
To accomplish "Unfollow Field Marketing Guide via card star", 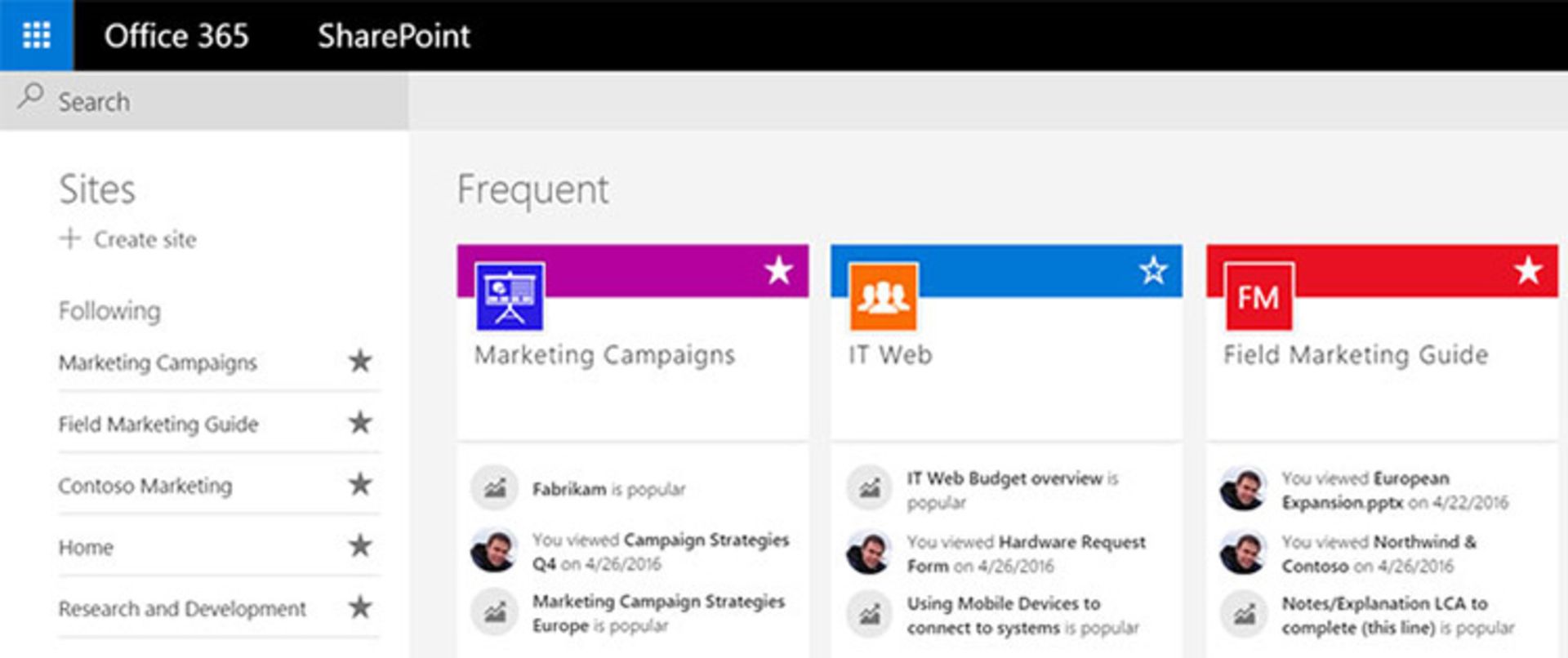I will (x=1528, y=270).
